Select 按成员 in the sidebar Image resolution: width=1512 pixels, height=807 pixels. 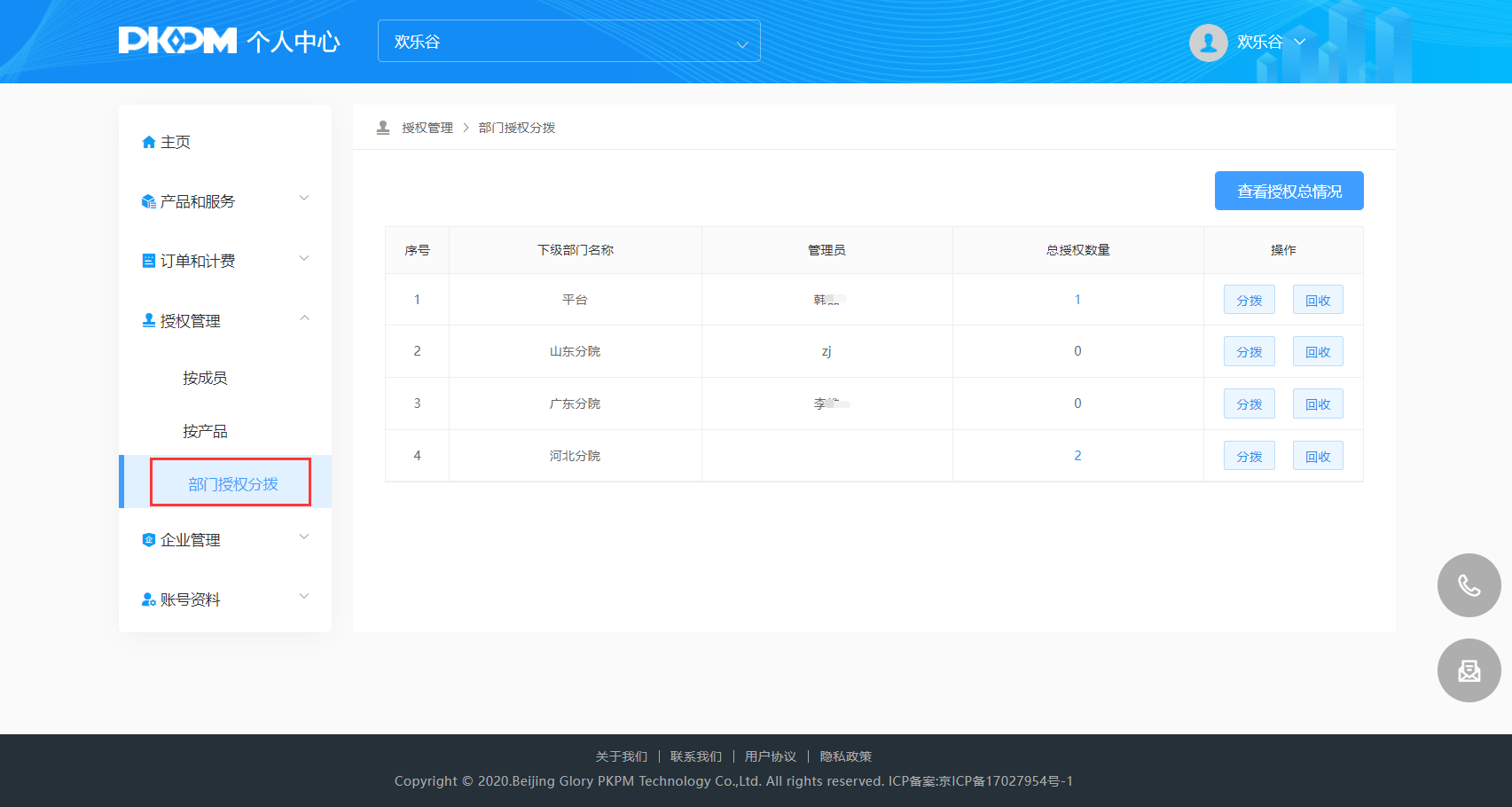[x=205, y=379]
